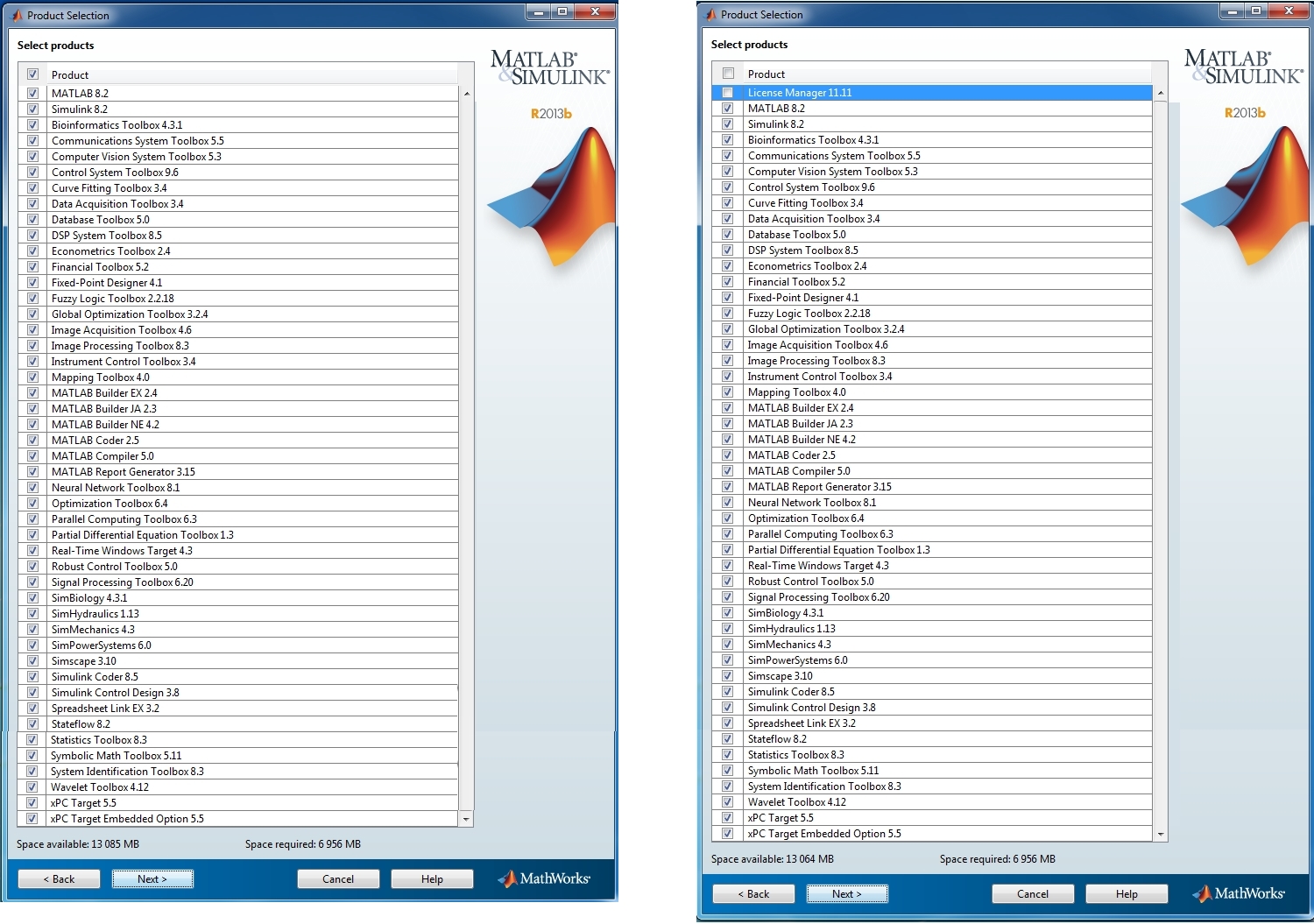Click Back button in left window
1314x924 pixels.
[60, 878]
